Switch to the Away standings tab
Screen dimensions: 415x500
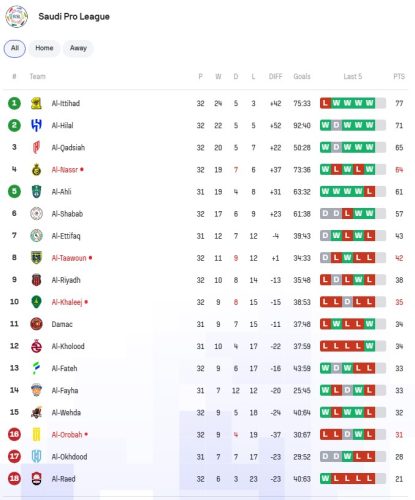(78, 48)
